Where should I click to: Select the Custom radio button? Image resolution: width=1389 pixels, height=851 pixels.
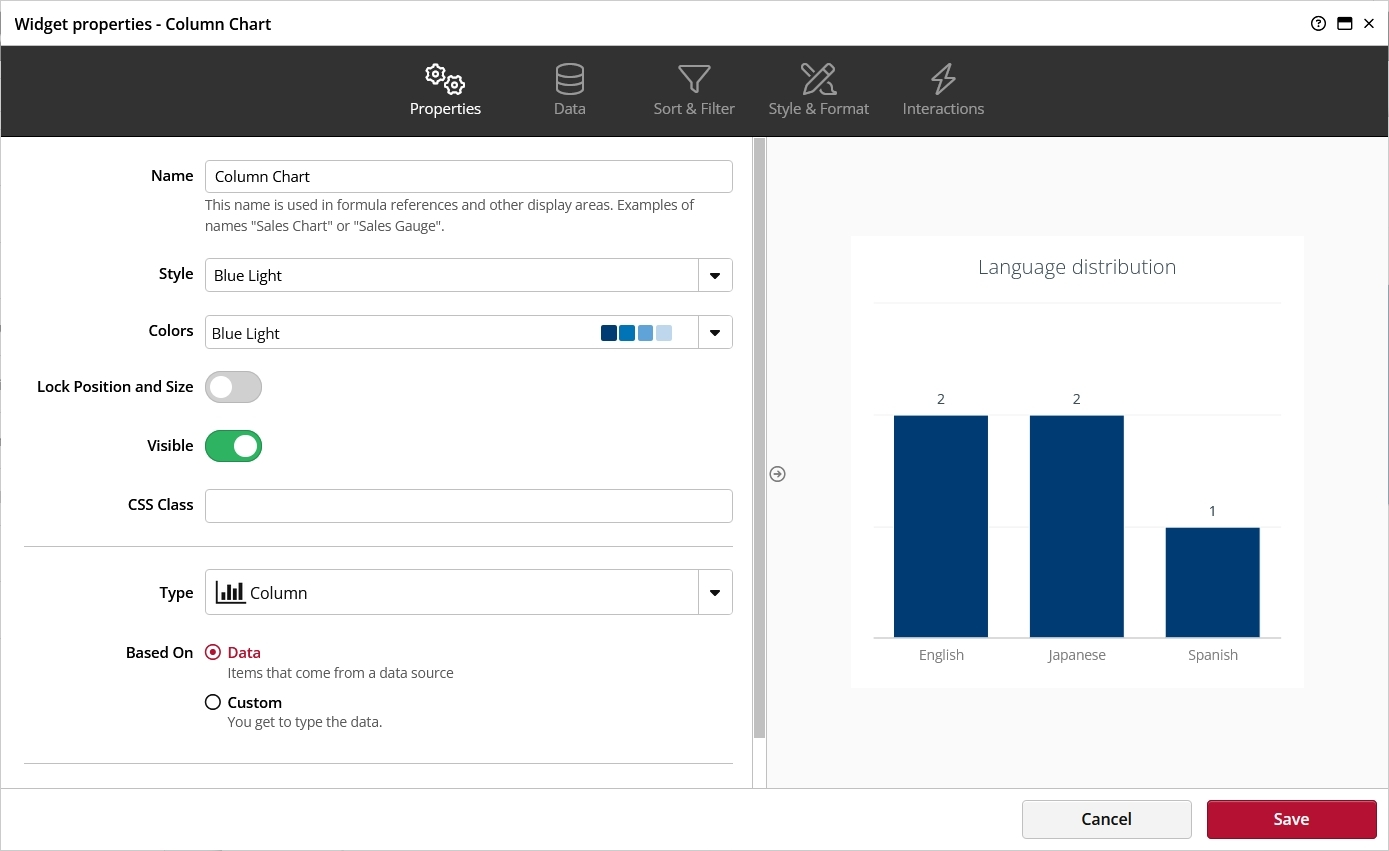[x=213, y=702]
